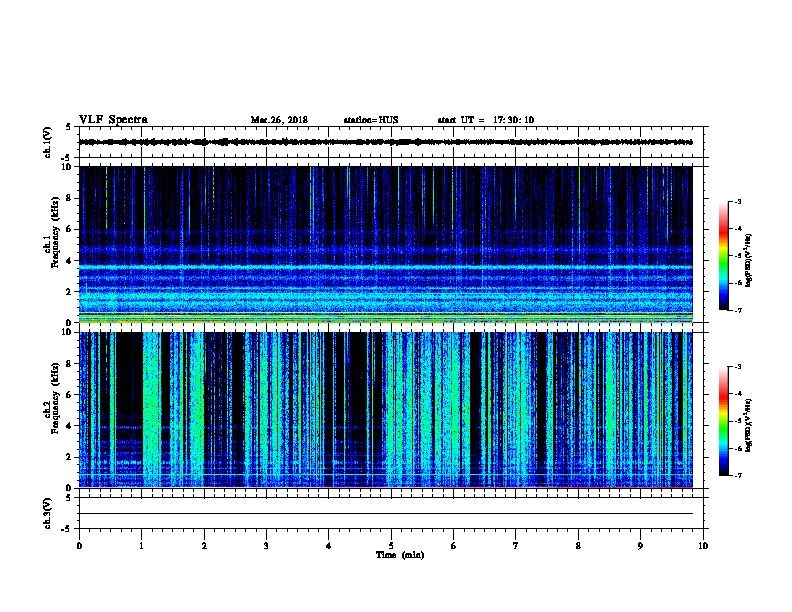This screenshot has height=612, width=792.
Task: Click the "-3" label on upper colorbar
Action: (737, 201)
